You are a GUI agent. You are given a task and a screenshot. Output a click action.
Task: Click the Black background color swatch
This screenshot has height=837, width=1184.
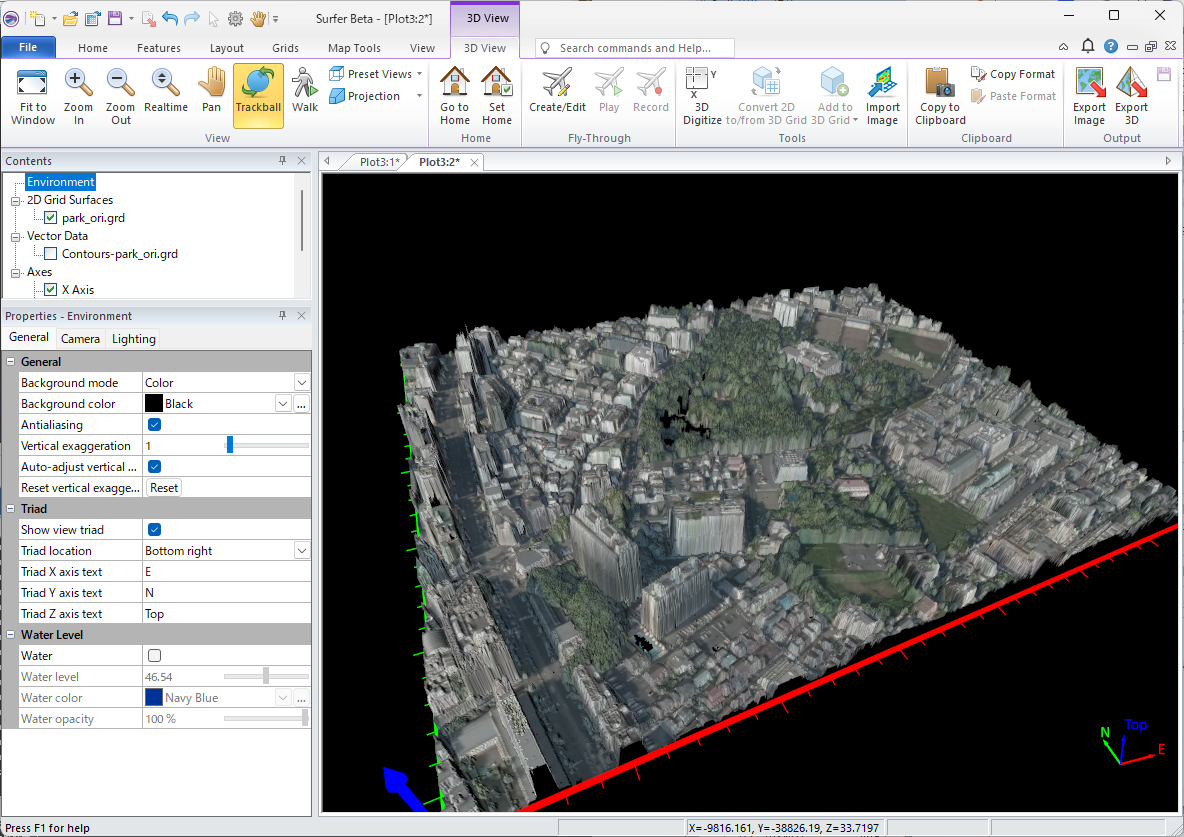[x=154, y=404]
